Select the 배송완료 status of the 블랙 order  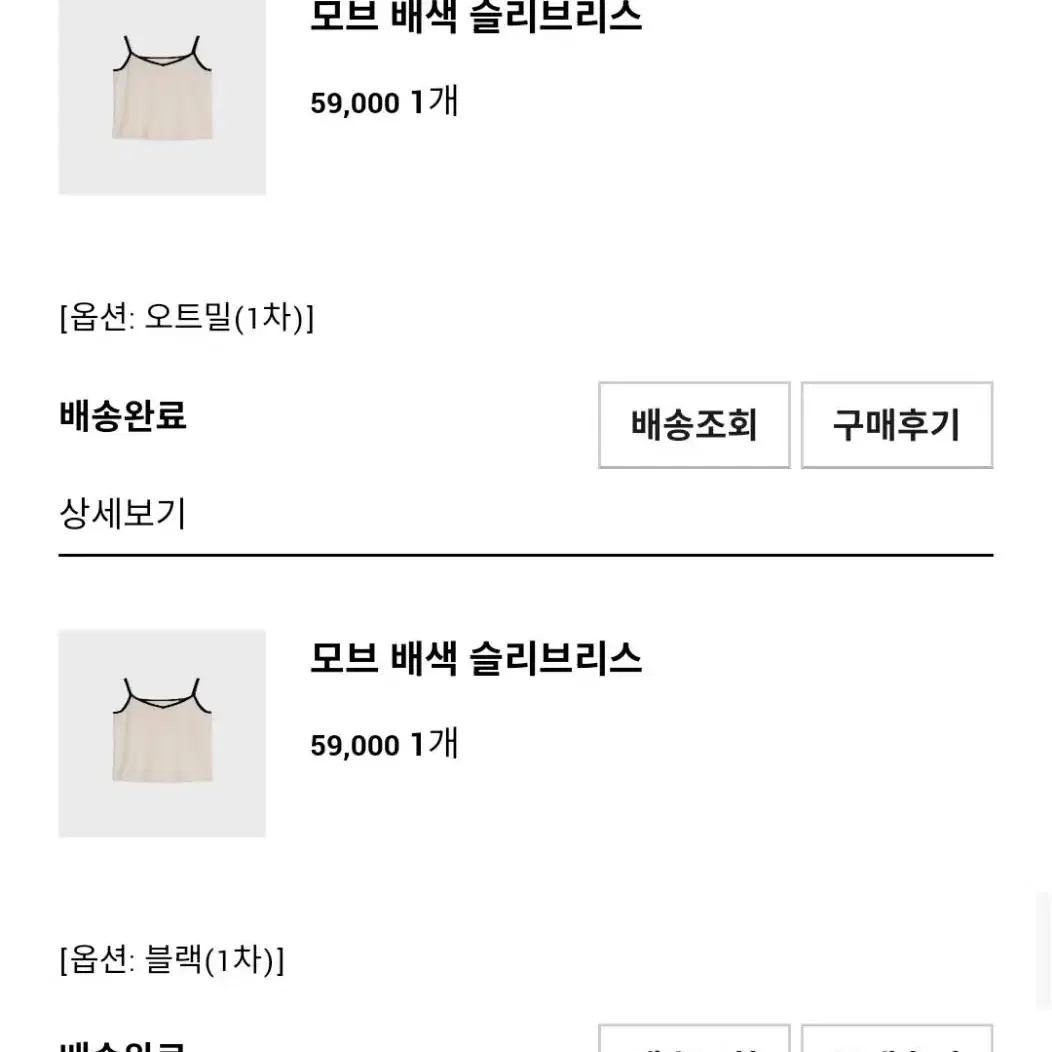tap(123, 1046)
